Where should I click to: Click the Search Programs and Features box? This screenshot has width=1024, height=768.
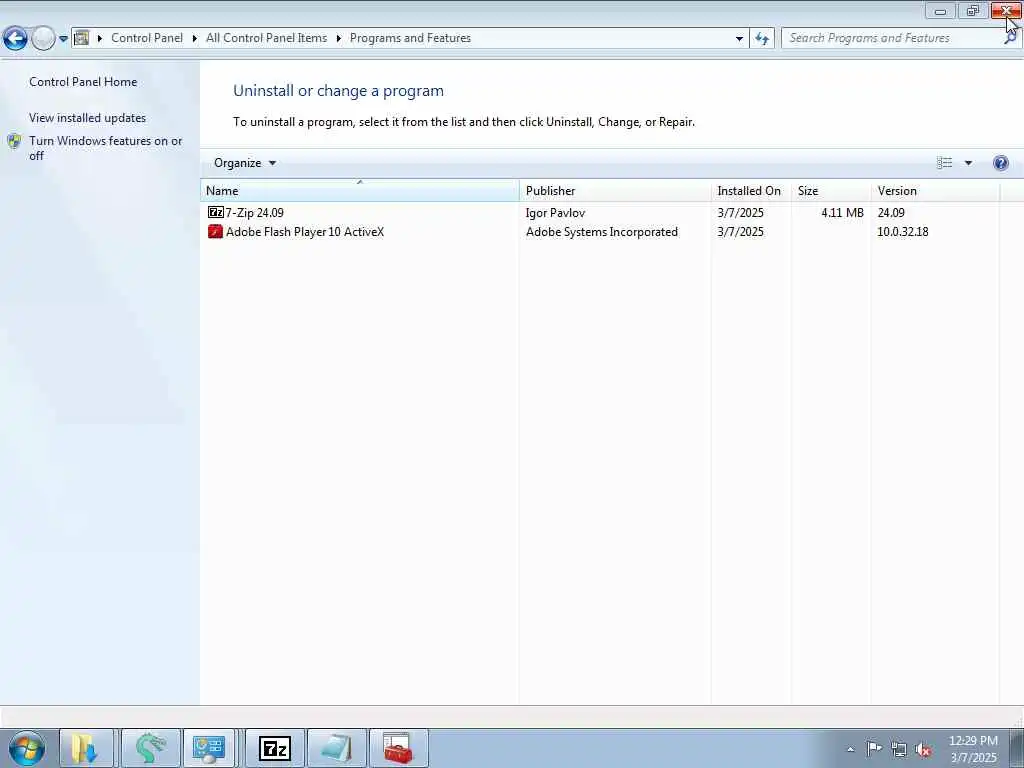click(x=891, y=38)
